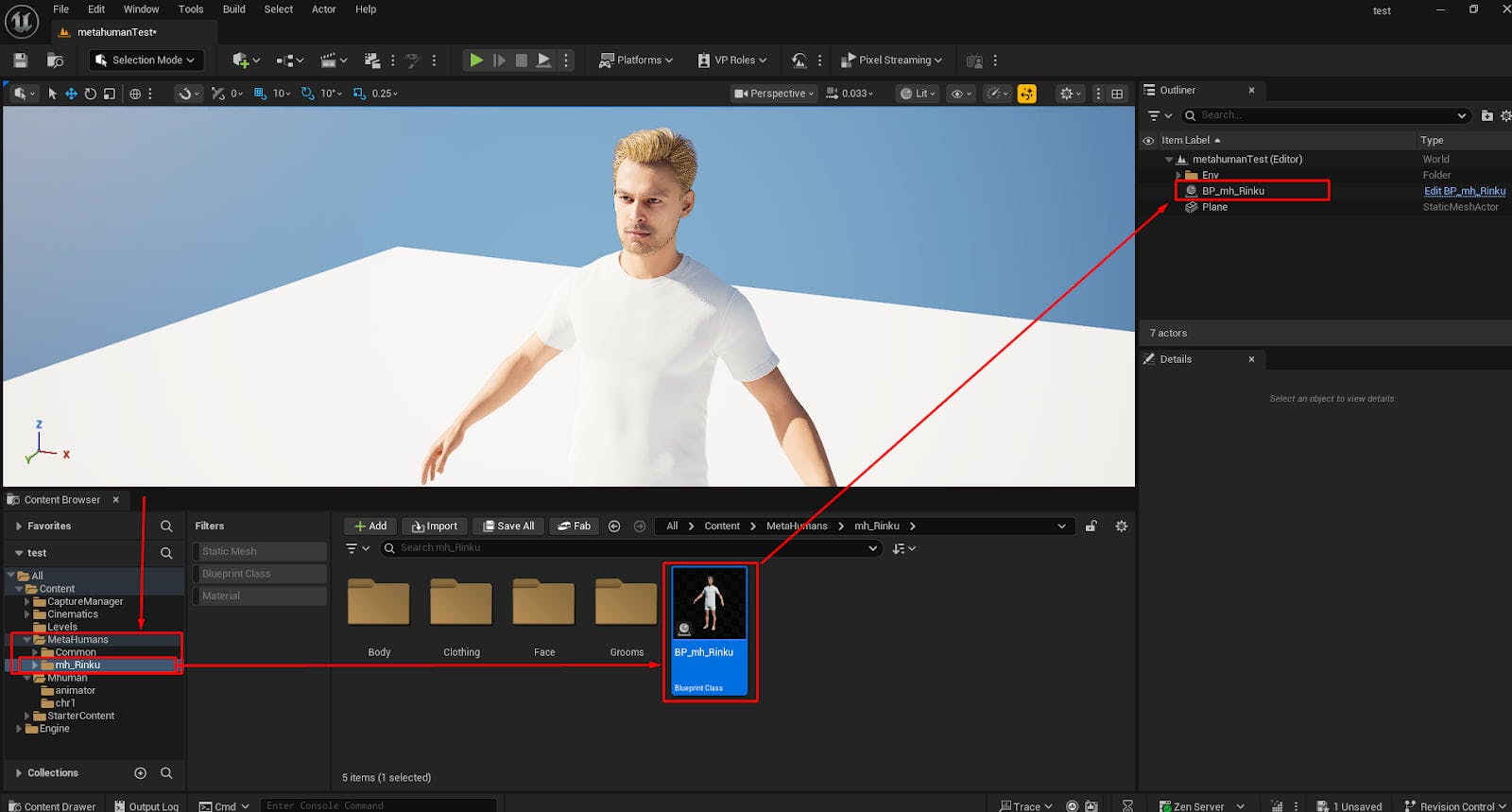
Task: Toggle the highlighted yellow realtime viewport icon
Action: [1027, 94]
